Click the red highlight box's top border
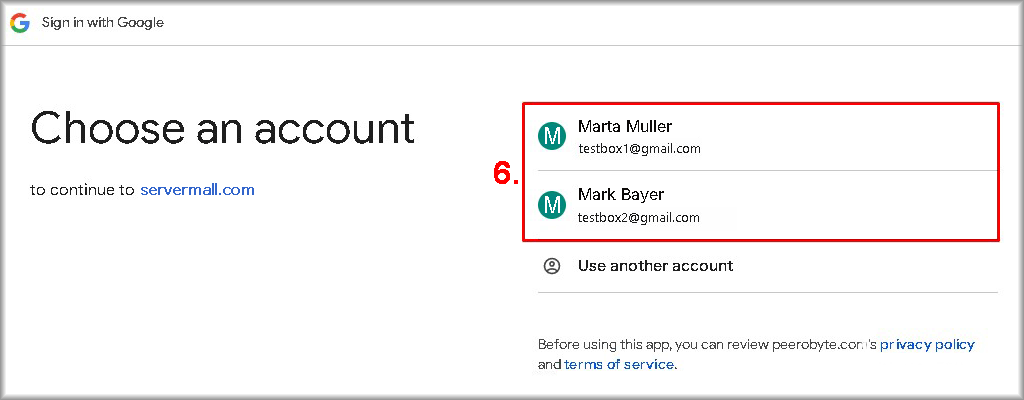This screenshot has height=400, width=1024. coord(760,103)
